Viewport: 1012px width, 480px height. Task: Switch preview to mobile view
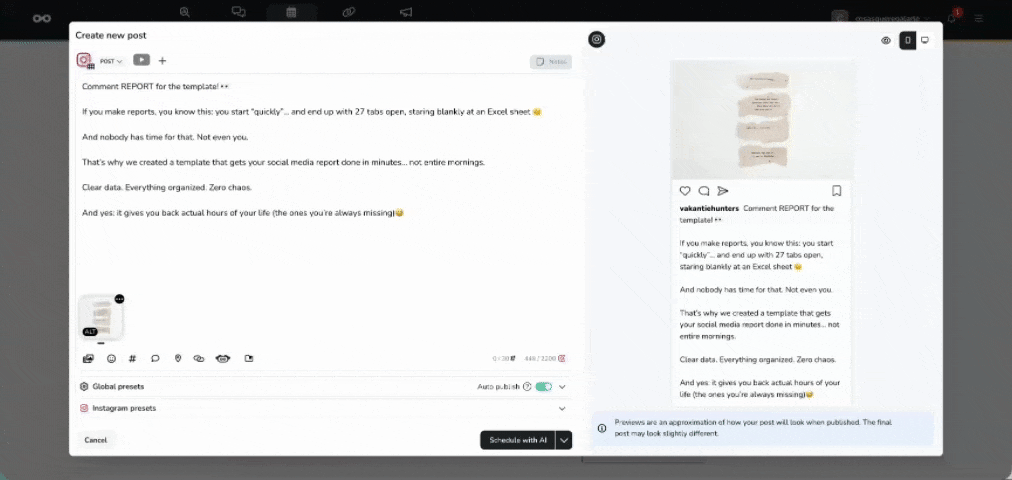pyautogui.click(x=908, y=41)
